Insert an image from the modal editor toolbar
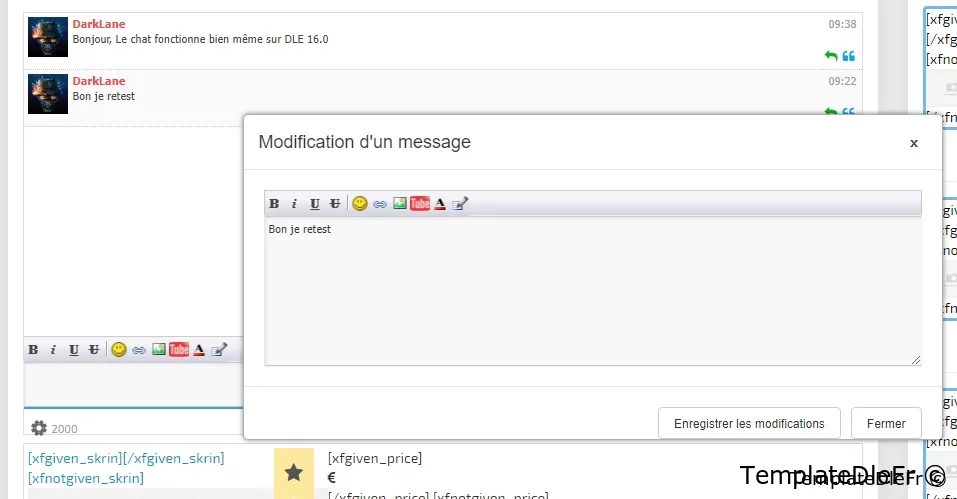957x499 pixels. (400, 204)
